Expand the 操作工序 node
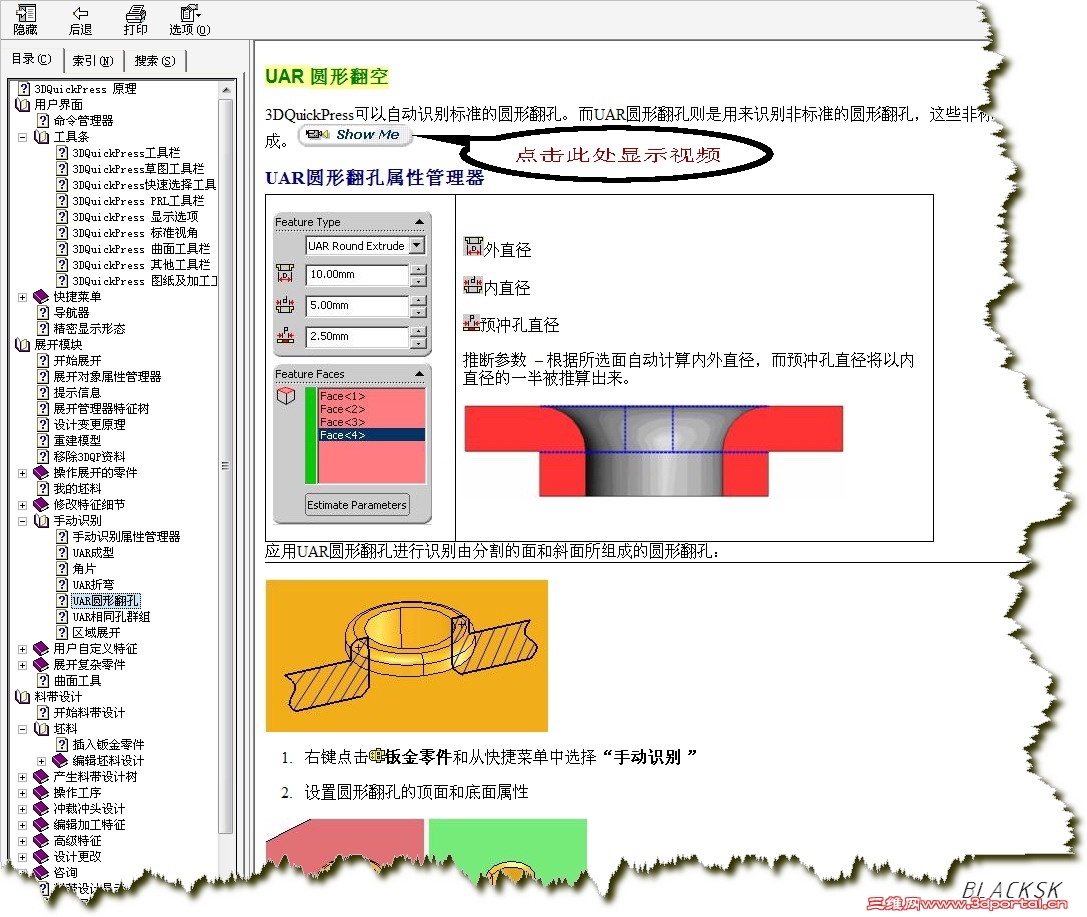1087x917 pixels. click(22, 794)
